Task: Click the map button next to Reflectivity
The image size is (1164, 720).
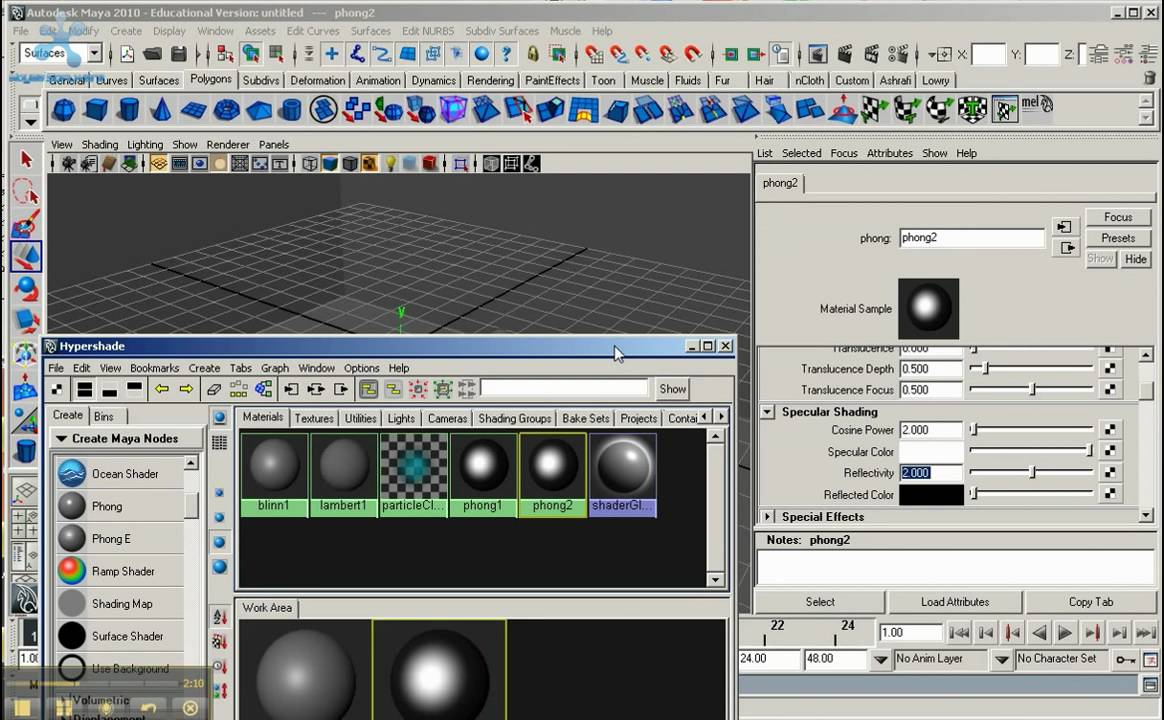Action: pos(1110,472)
